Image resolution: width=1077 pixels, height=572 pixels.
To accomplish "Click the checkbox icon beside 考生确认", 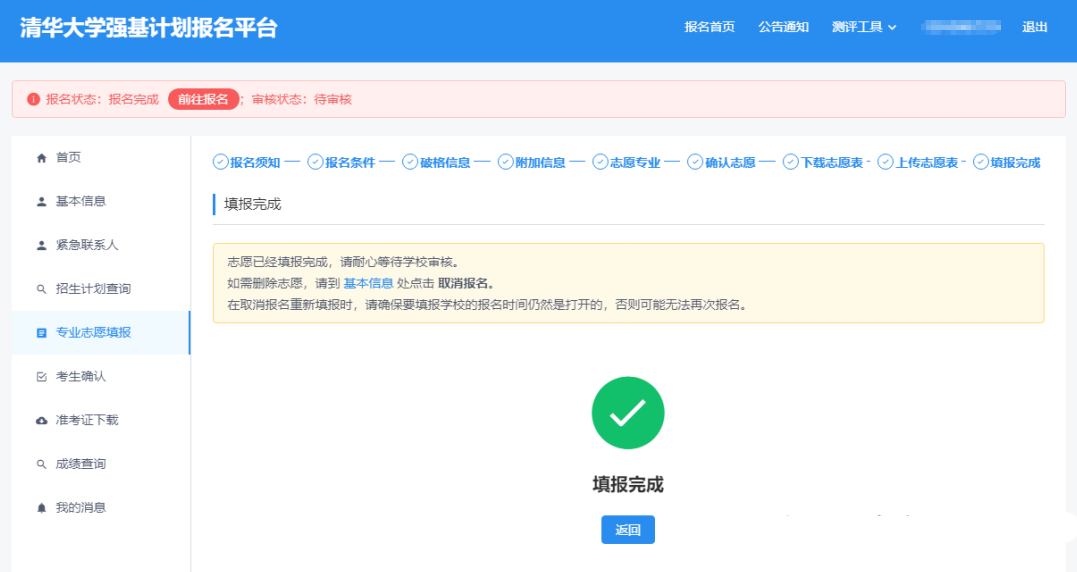I will 41,376.
